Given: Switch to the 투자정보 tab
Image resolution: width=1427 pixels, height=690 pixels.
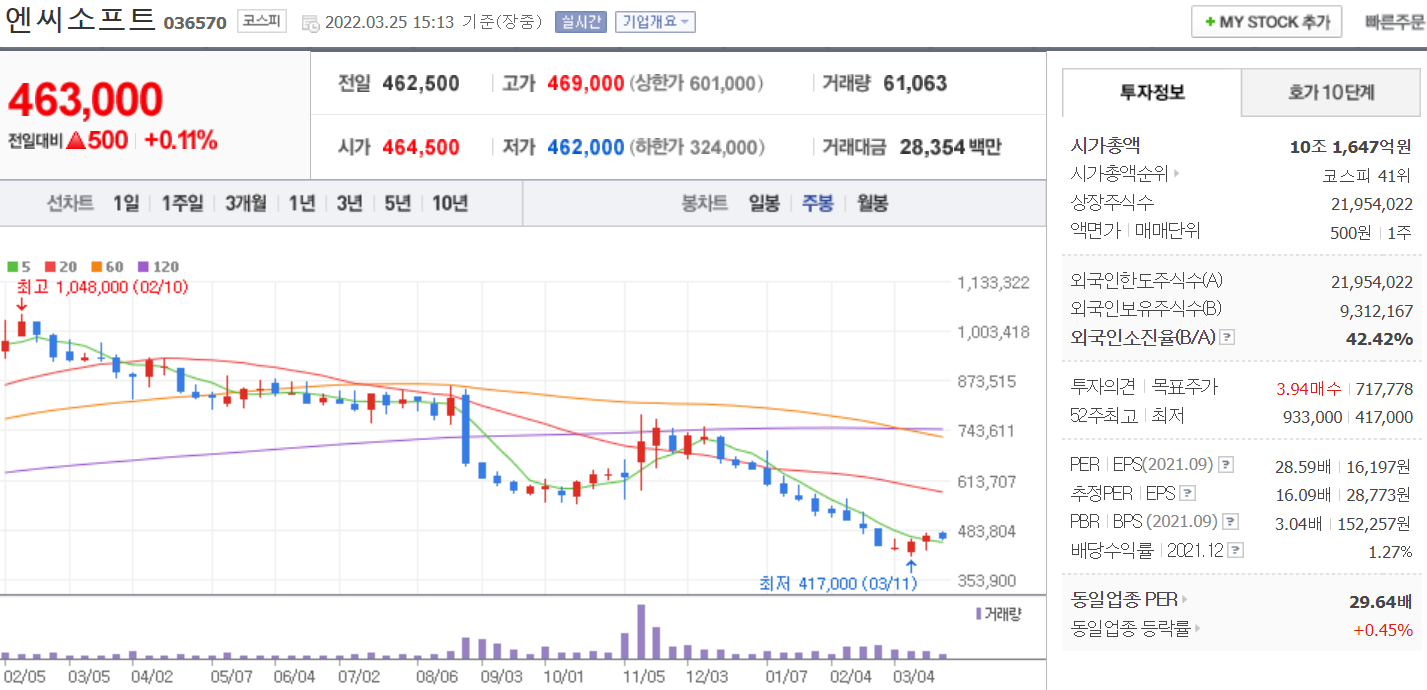Looking at the screenshot, I should click(x=1152, y=93).
